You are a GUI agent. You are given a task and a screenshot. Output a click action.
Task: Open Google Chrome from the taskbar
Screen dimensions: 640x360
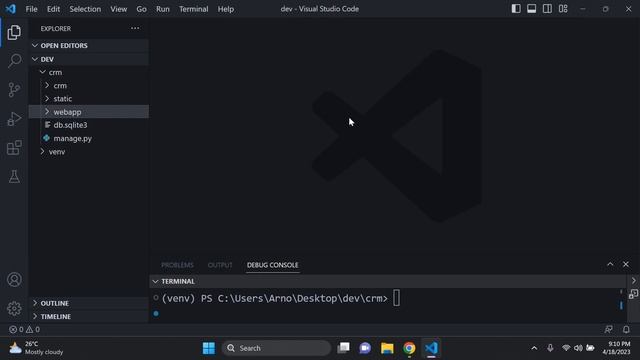point(409,348)
